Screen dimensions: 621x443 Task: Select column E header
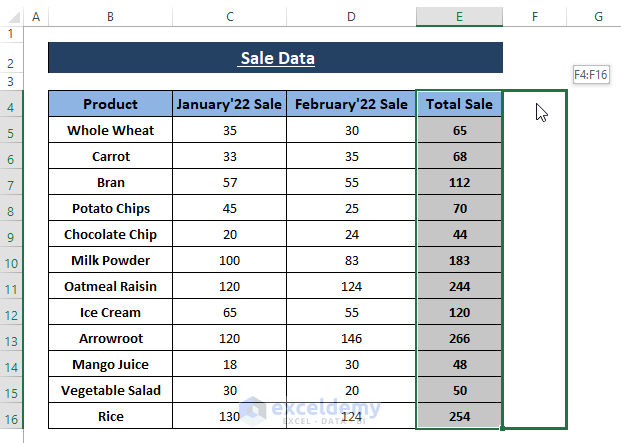(459, 17)
